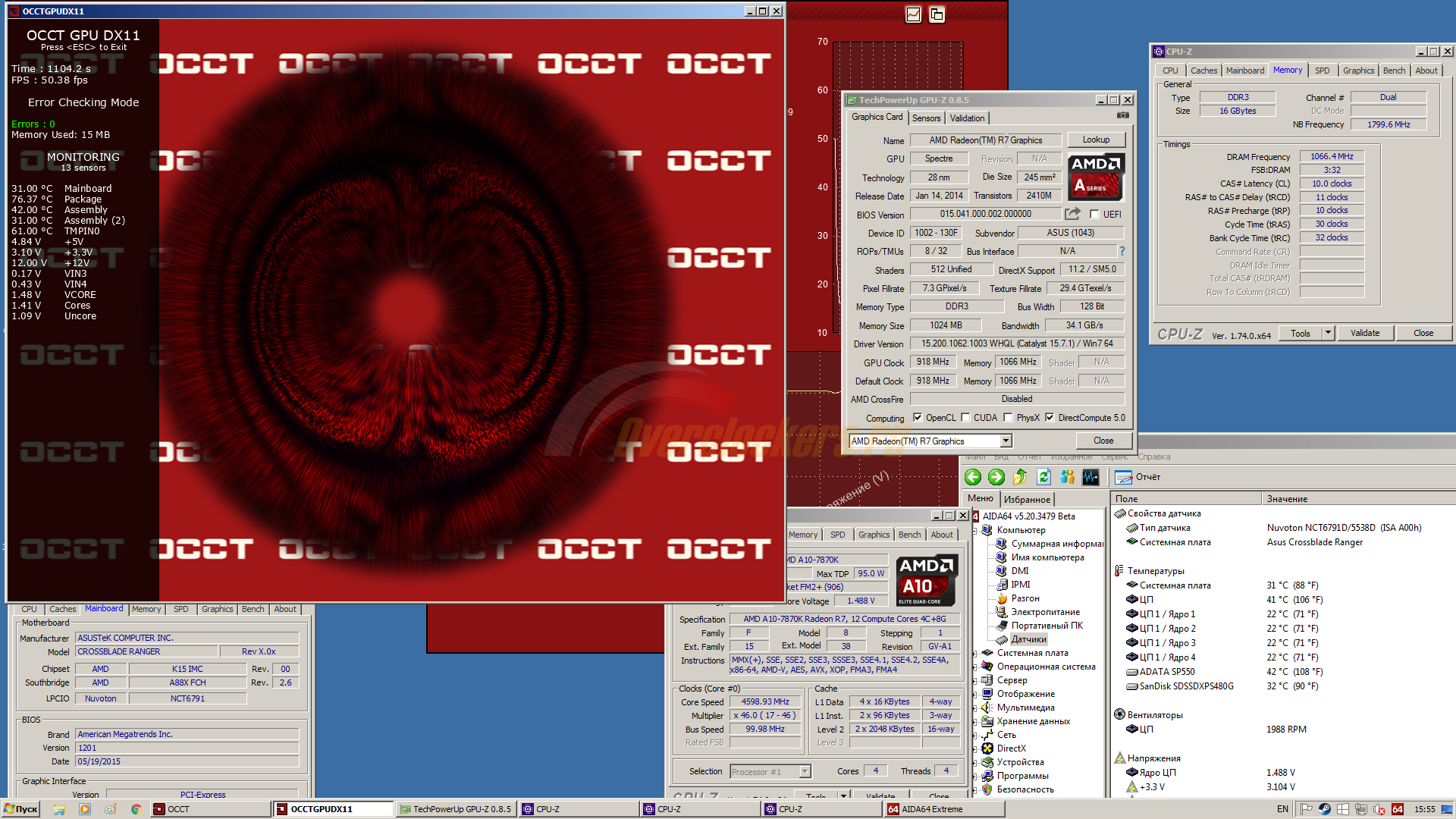
Task: Click the AIDA64 green back arrow
Action: pos(973,477)
